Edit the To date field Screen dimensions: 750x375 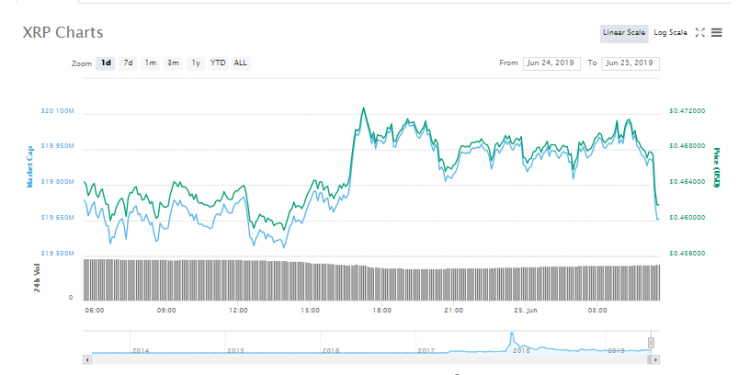click(x=630, y=64)
